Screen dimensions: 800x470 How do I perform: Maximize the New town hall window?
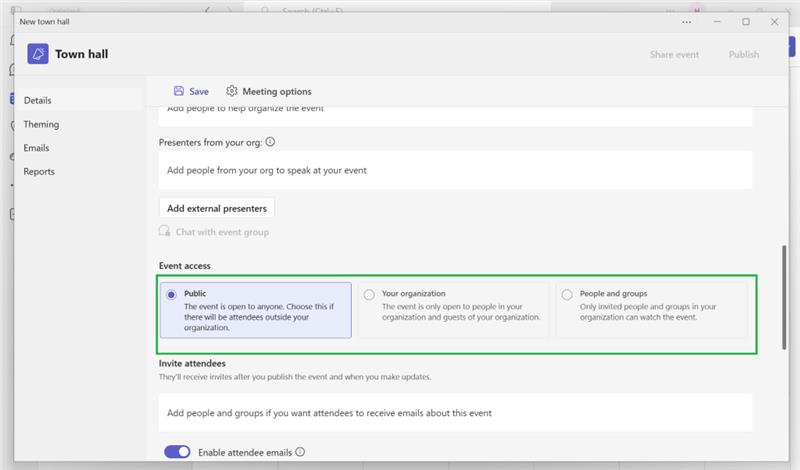click(x=746, y=22)
